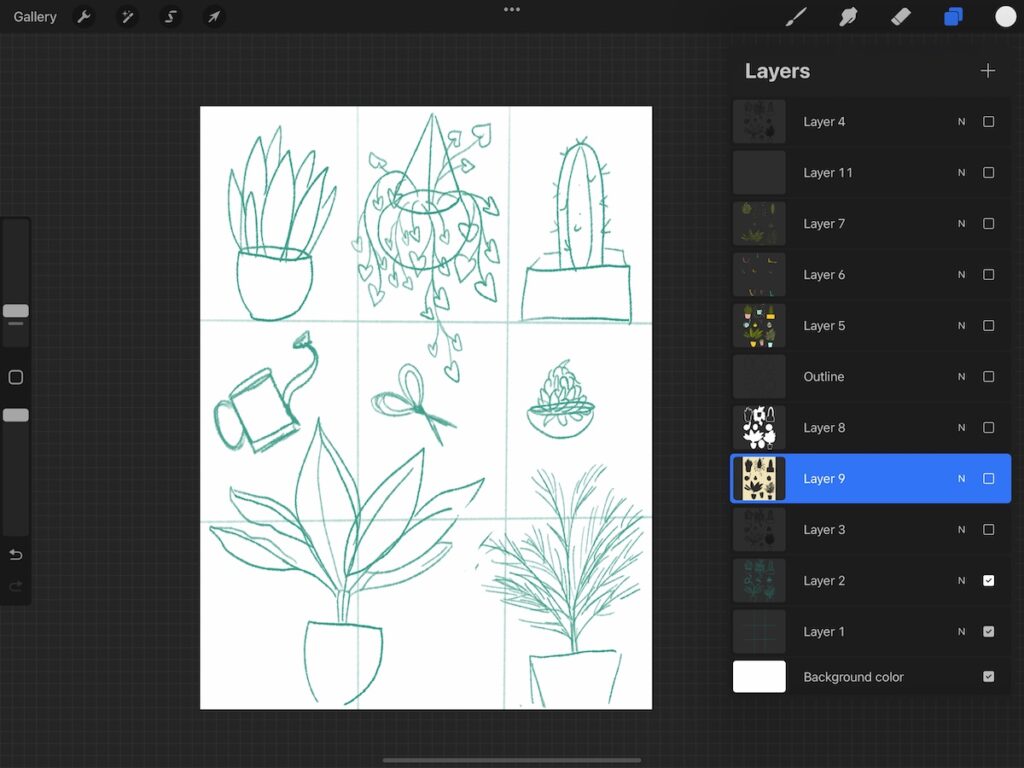Image resolution: width=1024 pixels, height=768 pixels.
Task: Open blend mode options for the Outline layer
Action: pyautogui.click(x=961, y=376)
